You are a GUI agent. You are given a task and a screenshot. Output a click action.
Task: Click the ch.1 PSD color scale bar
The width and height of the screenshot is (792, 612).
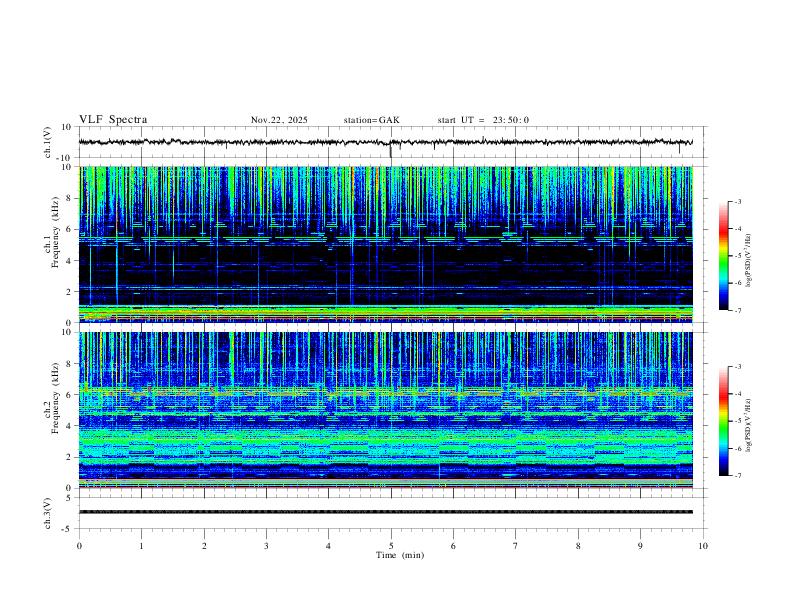723,256
